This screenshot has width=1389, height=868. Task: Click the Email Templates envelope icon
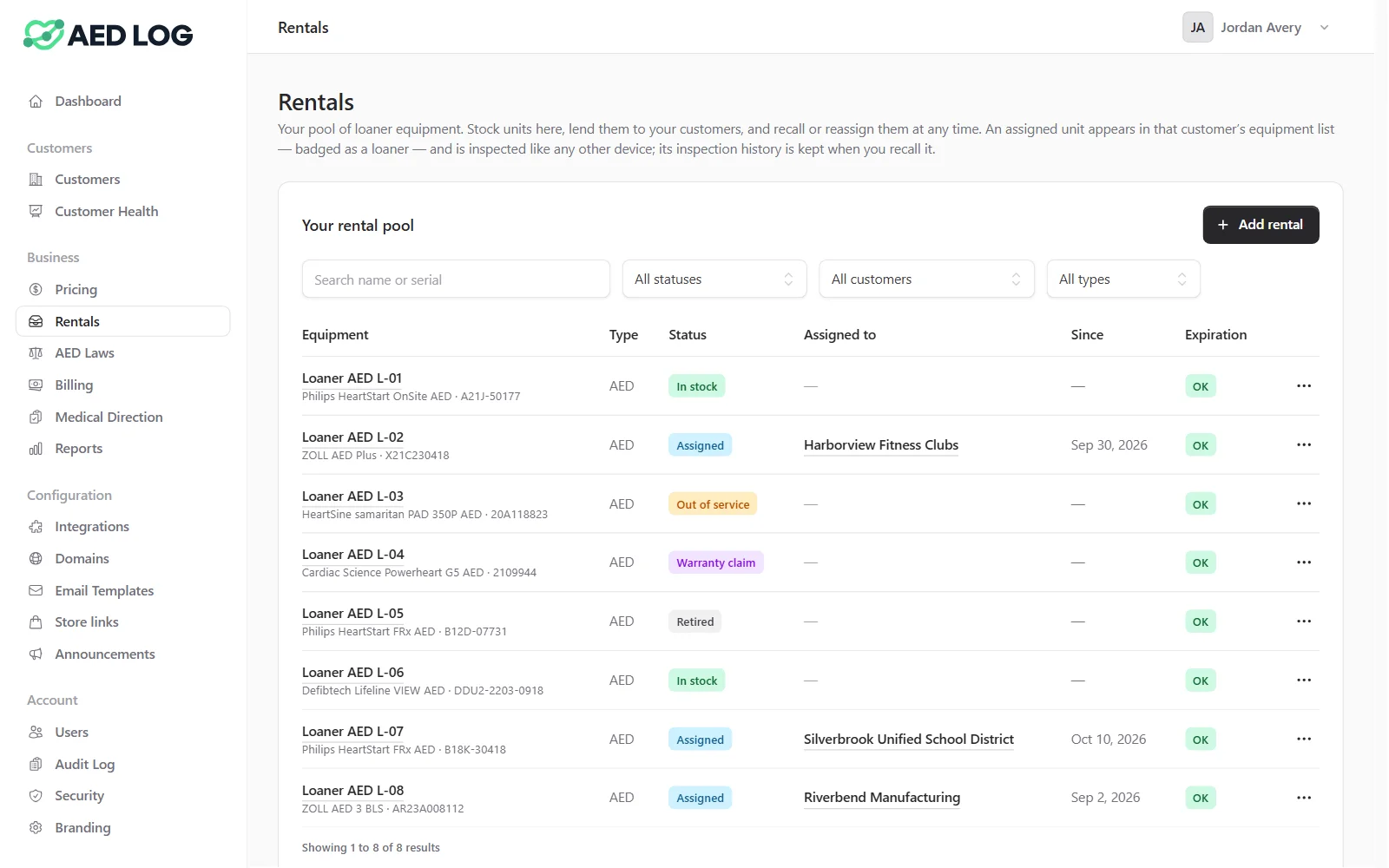(x=36, y=591)
